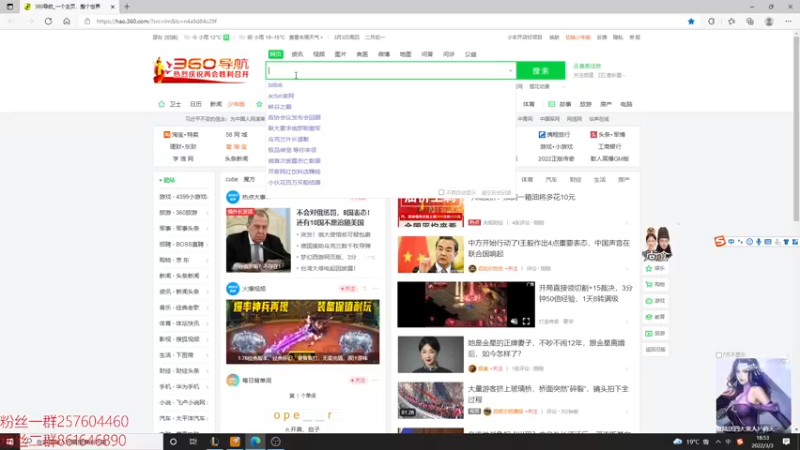Expand the 查看本周天气 dropdown

click(x=306, y=37)
